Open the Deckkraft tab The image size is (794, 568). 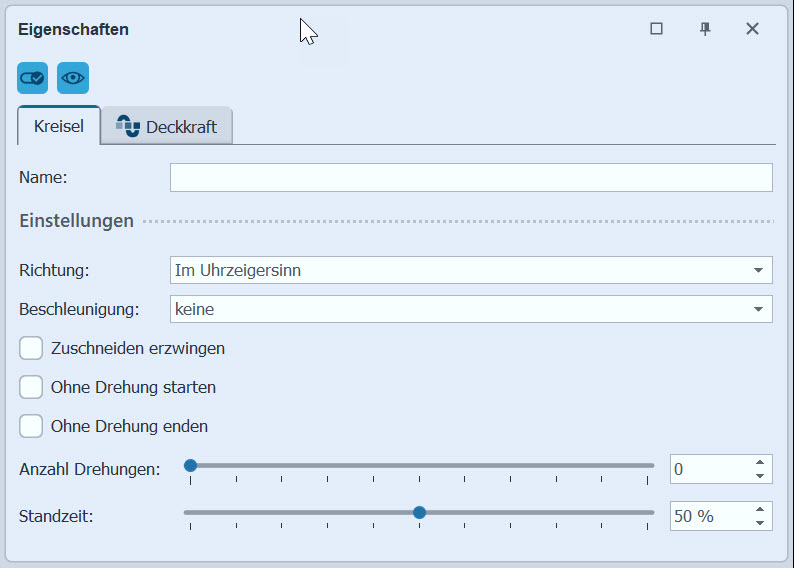[167, 127]
